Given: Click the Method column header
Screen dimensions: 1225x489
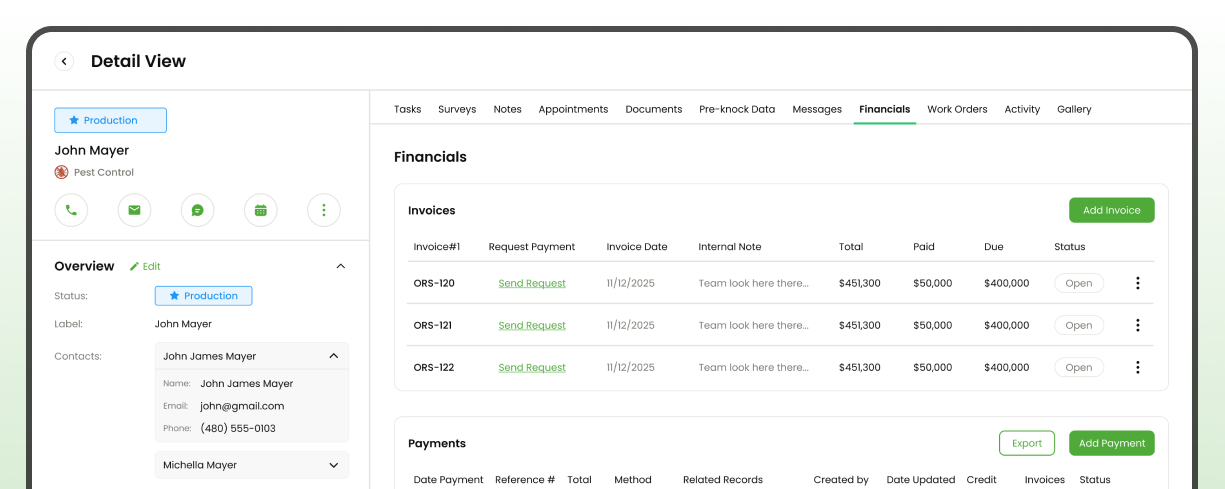Looking at the screenshot, I should point(633,480).
